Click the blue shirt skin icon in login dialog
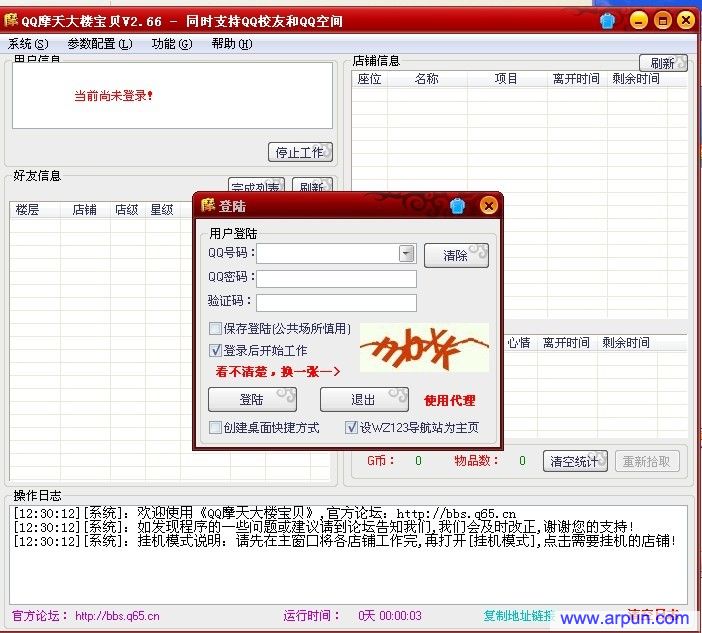 [457, 206]
